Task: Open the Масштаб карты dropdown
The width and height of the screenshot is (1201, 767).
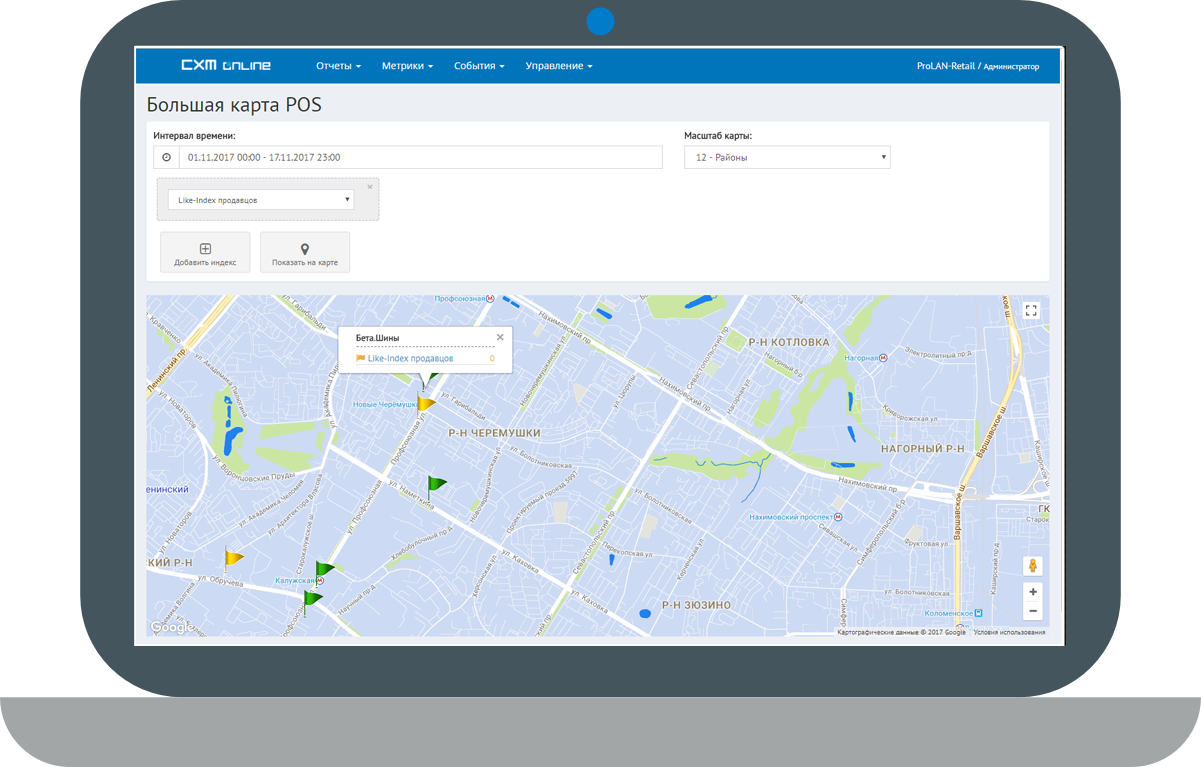Action: pos(786,158)
